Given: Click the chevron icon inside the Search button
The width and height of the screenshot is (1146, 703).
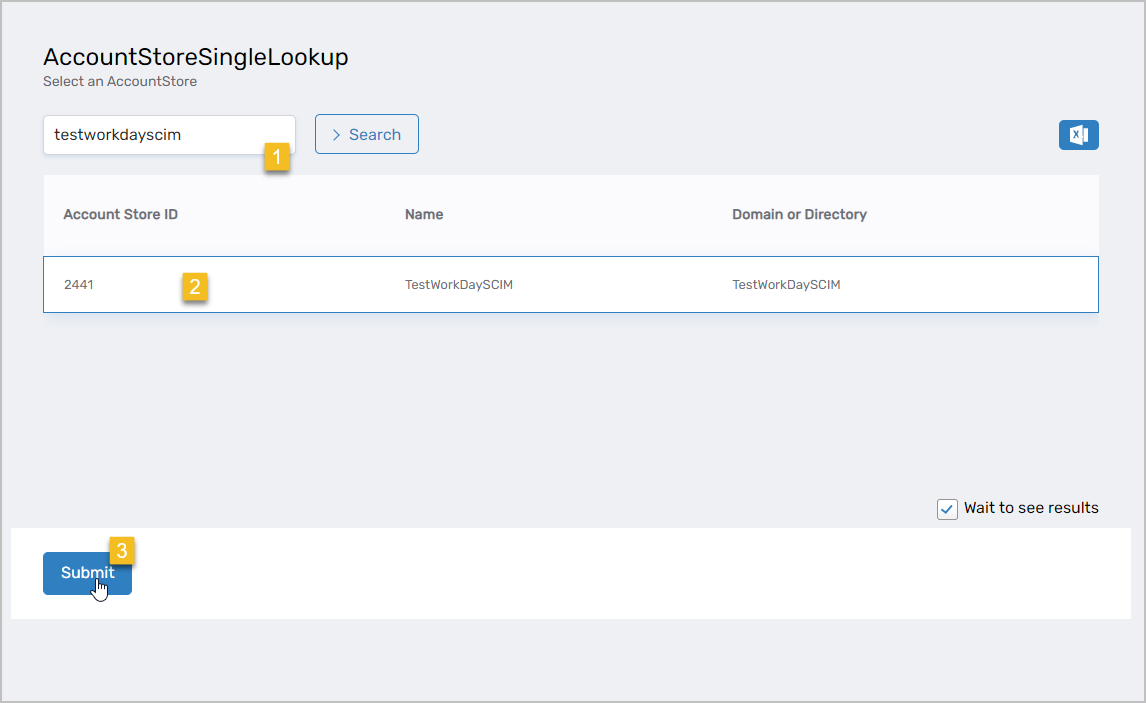Looking at the screenshot, I should pos(336,135).
